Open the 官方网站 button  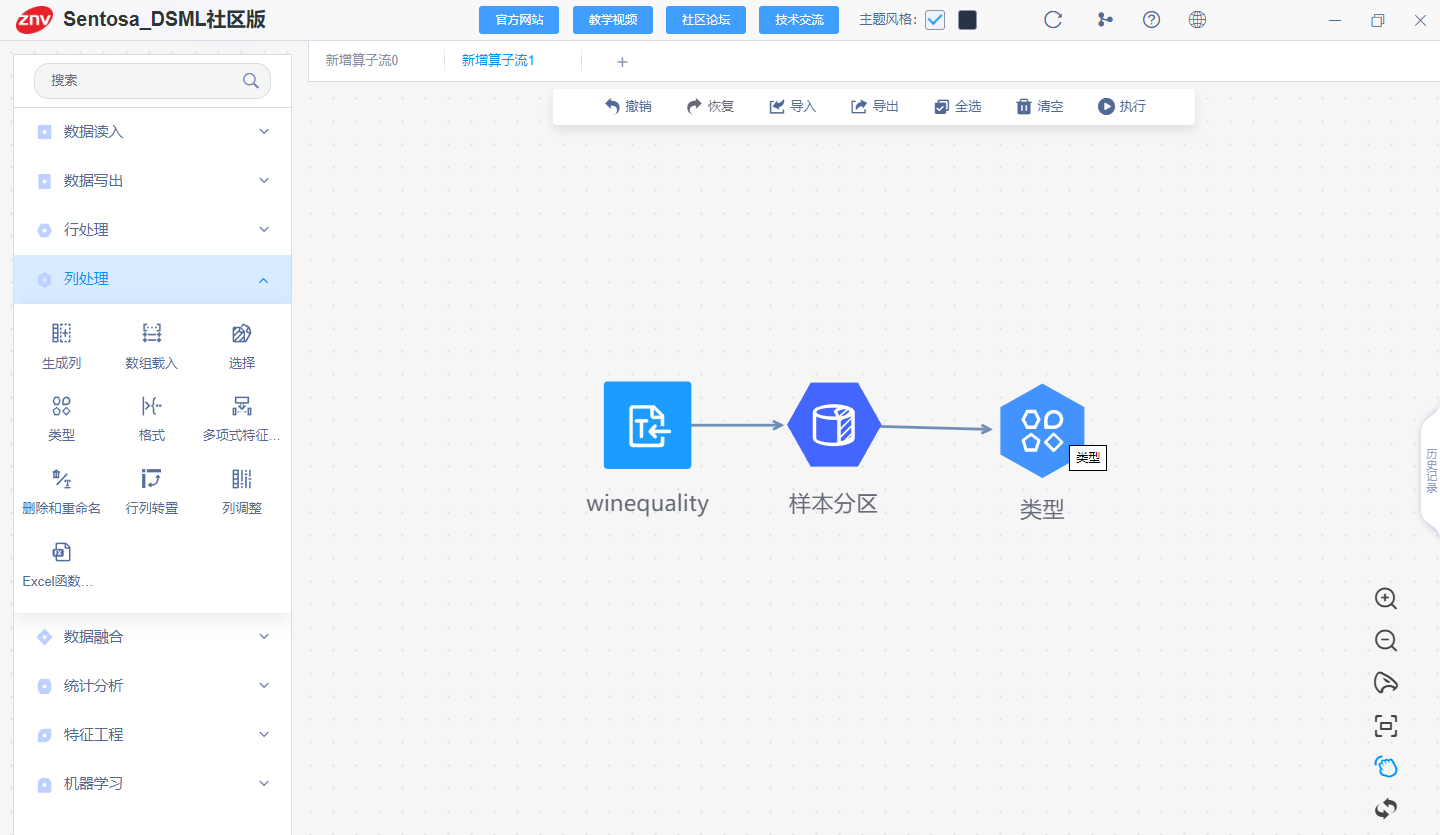click(520, 20)
